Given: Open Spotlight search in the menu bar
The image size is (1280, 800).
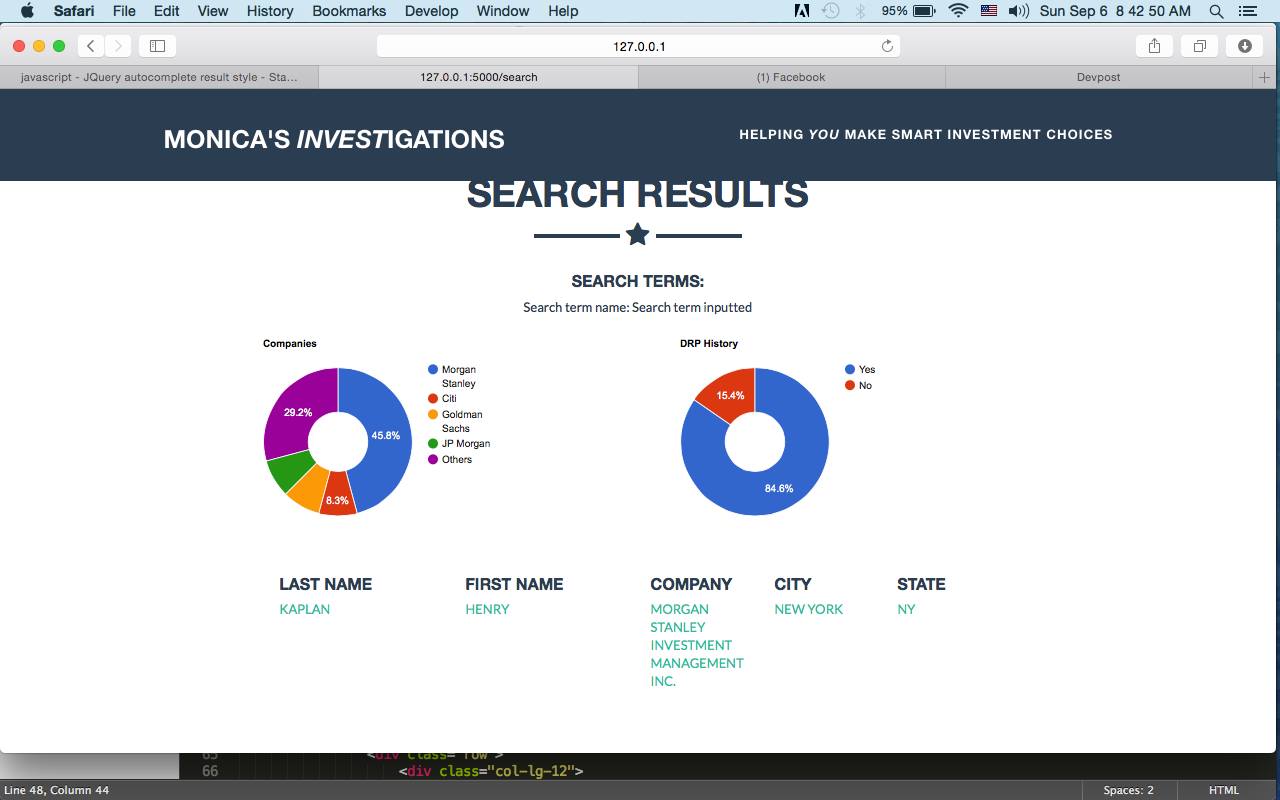Looking at the screenshot, I should pos(1216,11).
